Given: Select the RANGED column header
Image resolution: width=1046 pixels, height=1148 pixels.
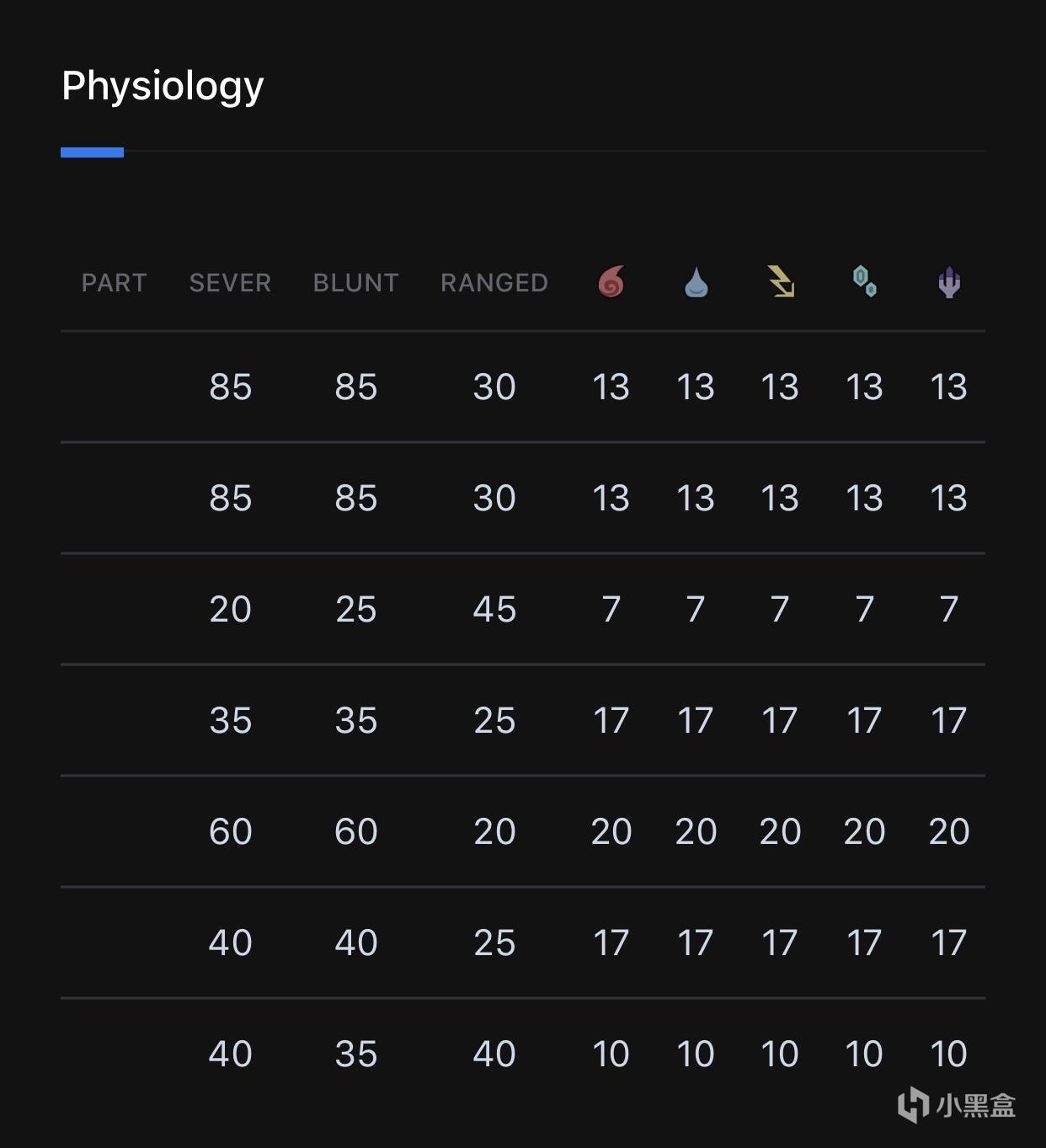Looking at the screenshot, I should 494,283.
